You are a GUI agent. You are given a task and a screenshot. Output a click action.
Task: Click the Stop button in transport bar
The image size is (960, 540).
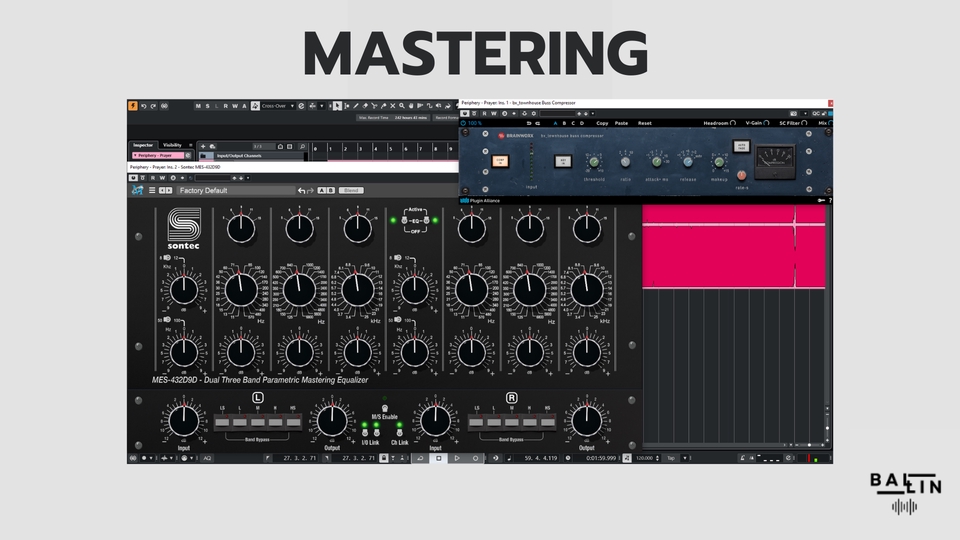click(x=439, y=457)
